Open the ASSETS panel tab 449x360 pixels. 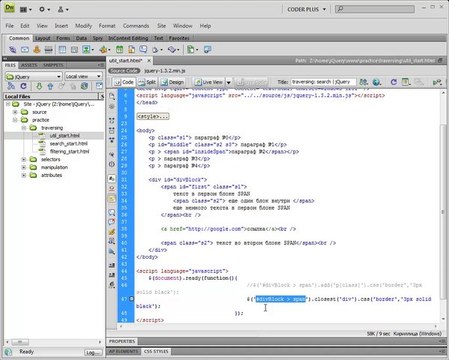pos(29,65)
